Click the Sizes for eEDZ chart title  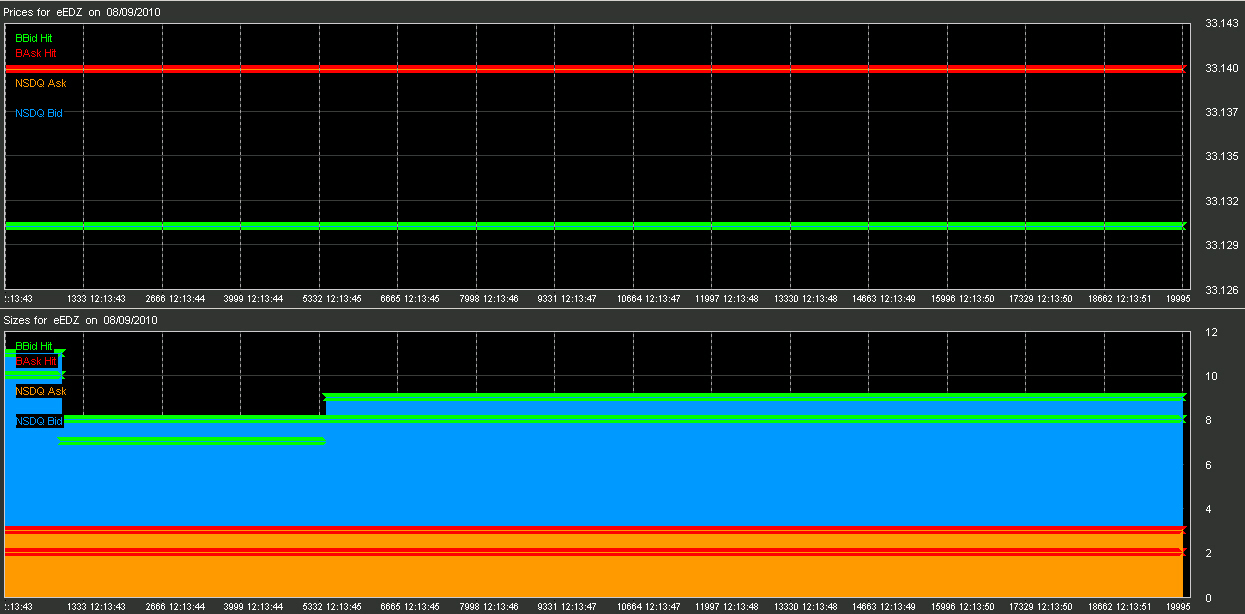tap(80, 320)
